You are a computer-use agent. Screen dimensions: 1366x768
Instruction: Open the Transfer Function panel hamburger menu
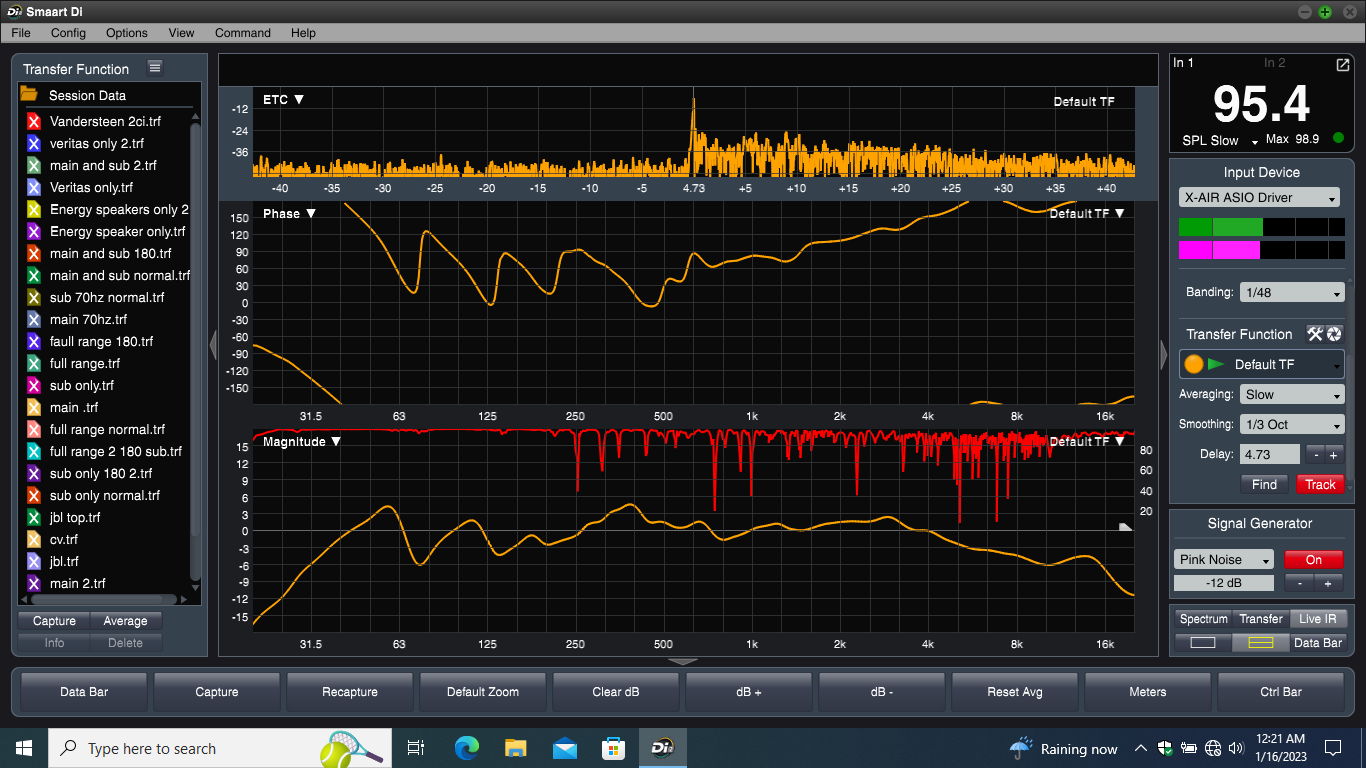coord(155,67)
